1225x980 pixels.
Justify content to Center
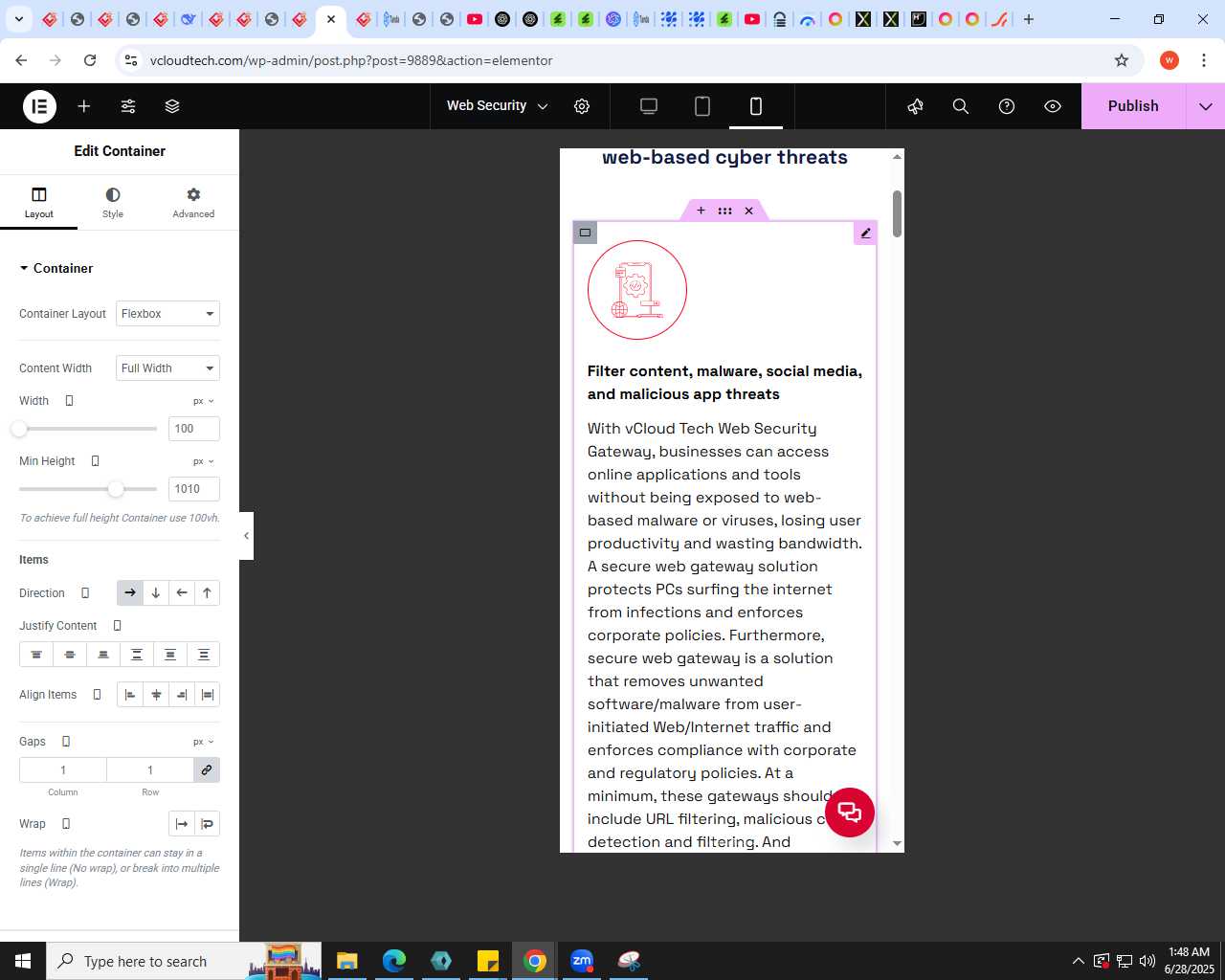click(x=70, y=655)
